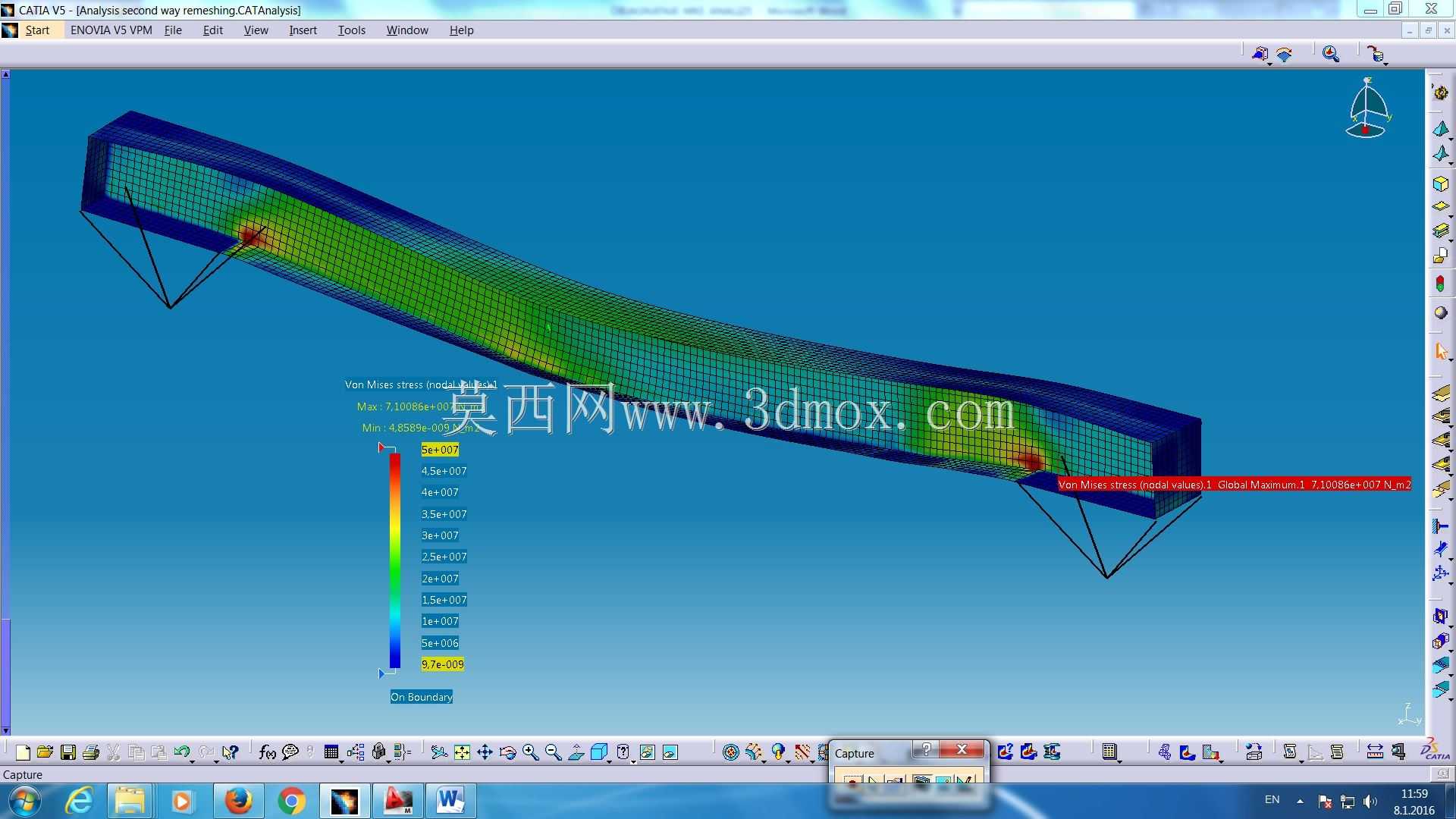Expand the Select tool dropdown arrow
The width and height of the screenshot is (1456, 819).
pyautogui.click(x=1450, y=359)
